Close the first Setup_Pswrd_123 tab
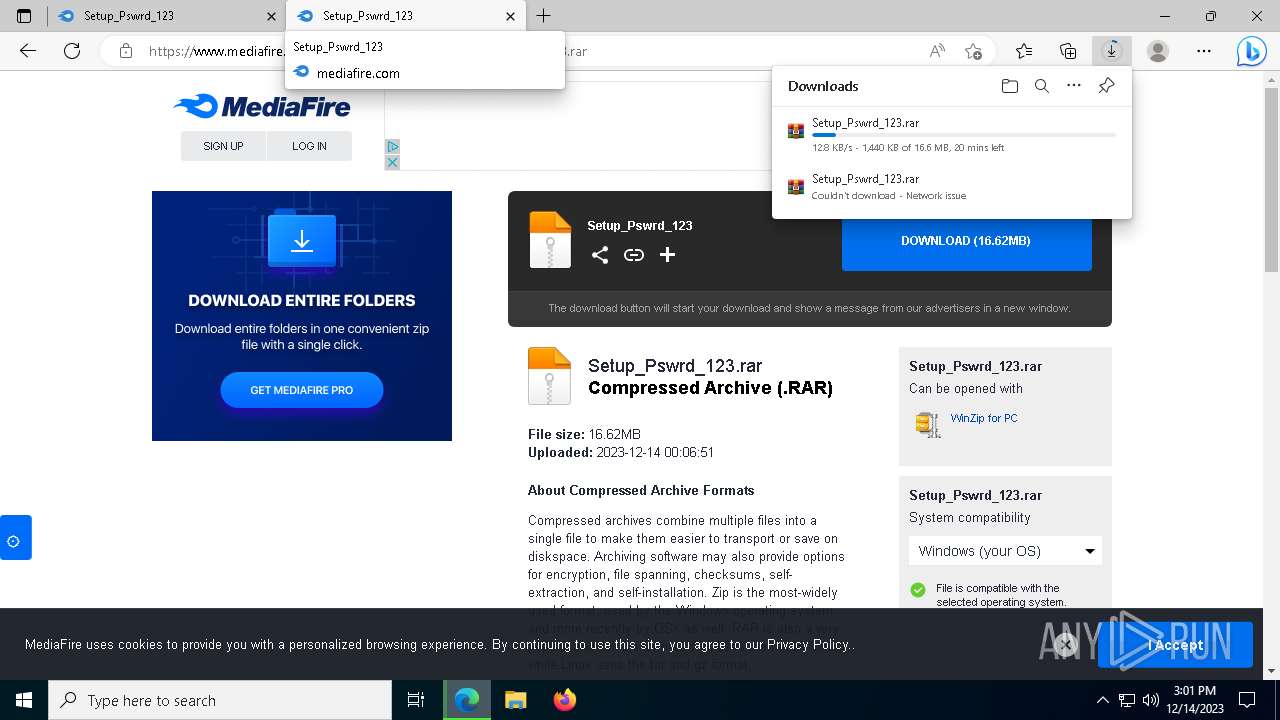 pyautogui.click(x=271, y=16)
